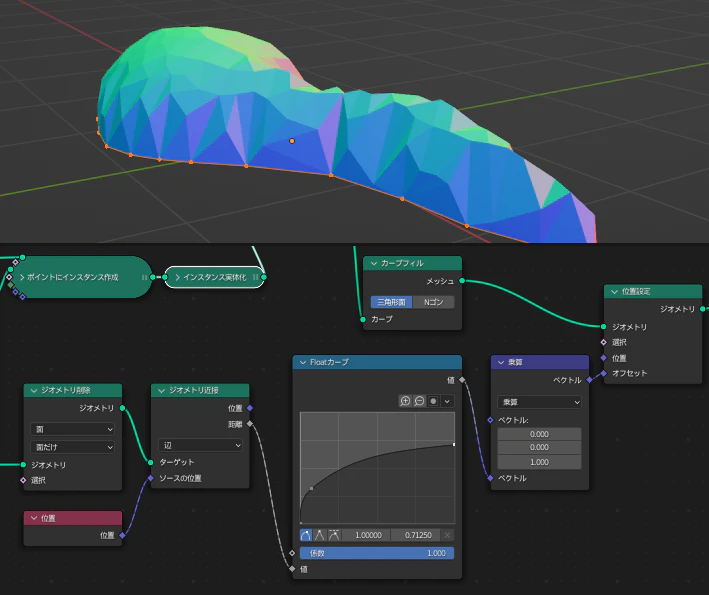Click the Float curve zoom in icon

(x=405, y=401)
